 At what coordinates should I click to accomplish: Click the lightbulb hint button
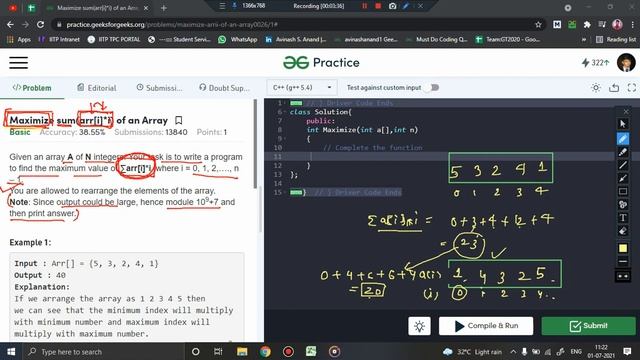[x=419, y=326]
